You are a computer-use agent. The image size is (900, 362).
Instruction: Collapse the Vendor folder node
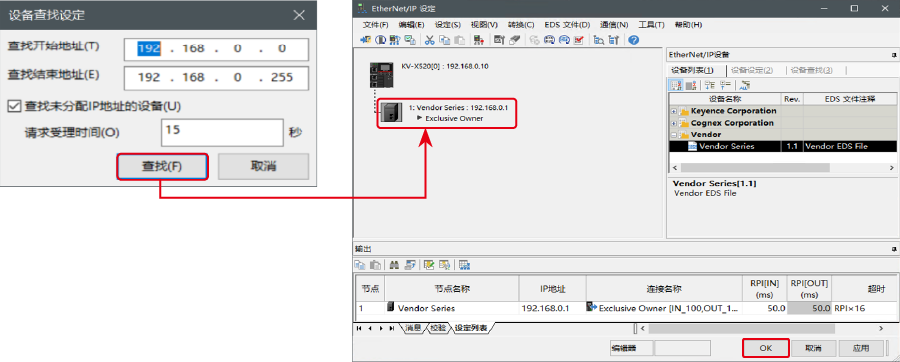(673, 134)
